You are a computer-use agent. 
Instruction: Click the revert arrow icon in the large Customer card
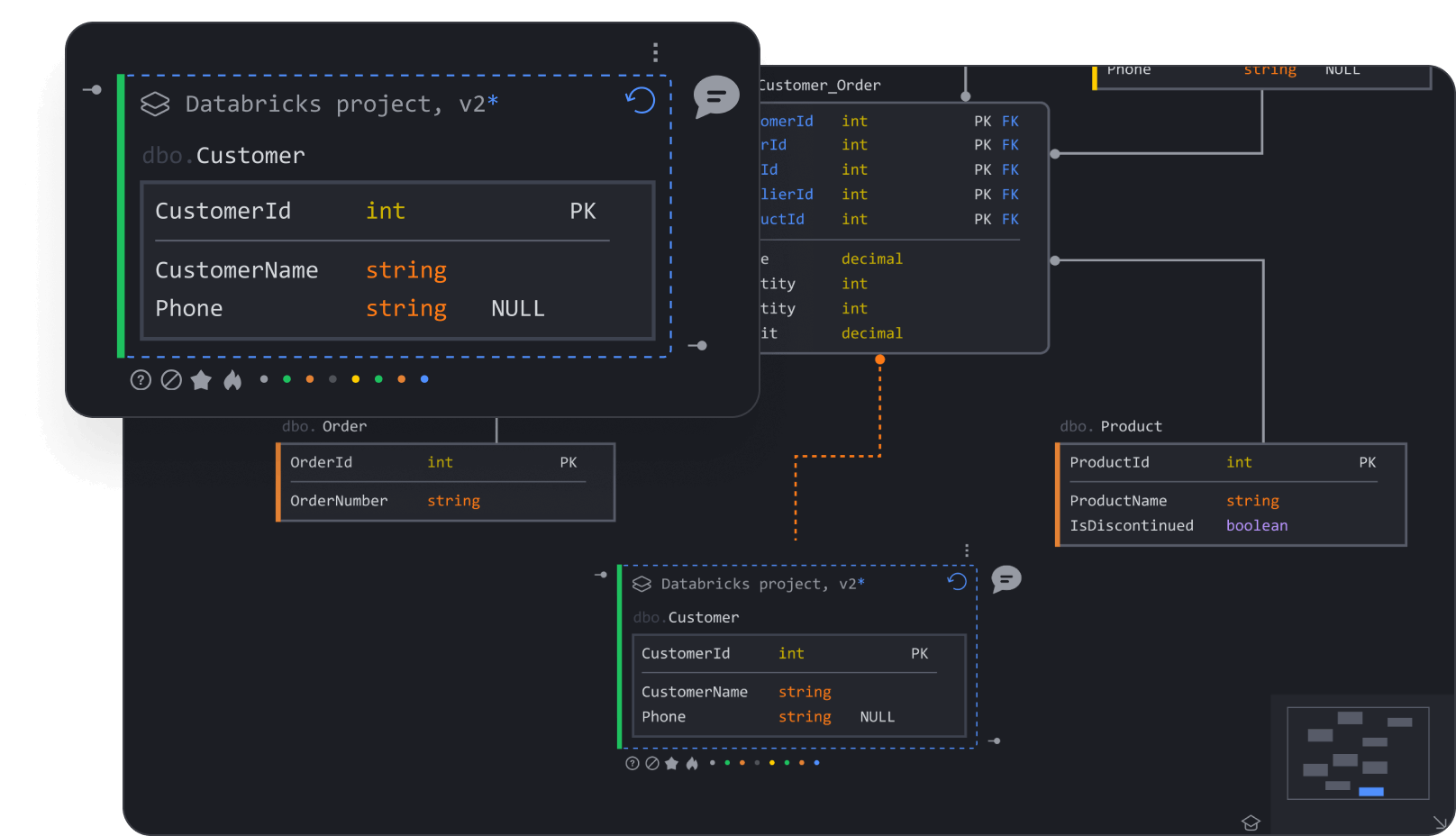point(641,100)
